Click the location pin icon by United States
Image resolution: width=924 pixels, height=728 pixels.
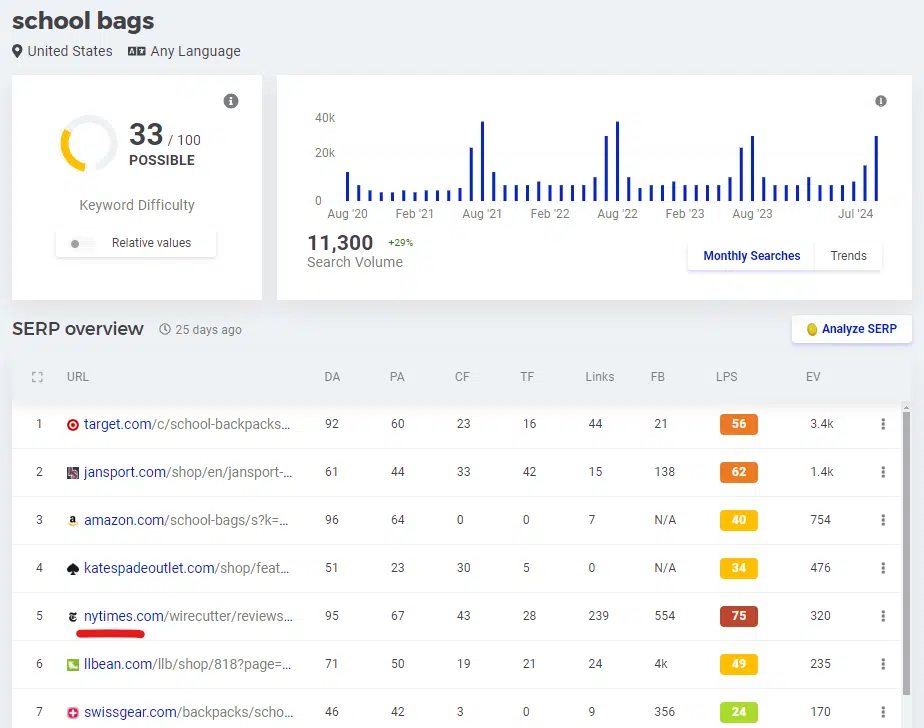[x=17, y=51]
